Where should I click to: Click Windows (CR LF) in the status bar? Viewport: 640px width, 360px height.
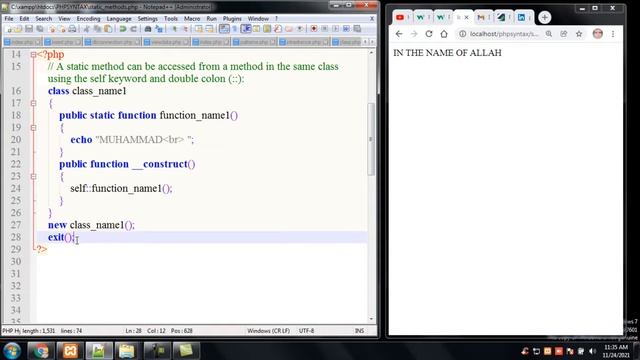point(268,331)
